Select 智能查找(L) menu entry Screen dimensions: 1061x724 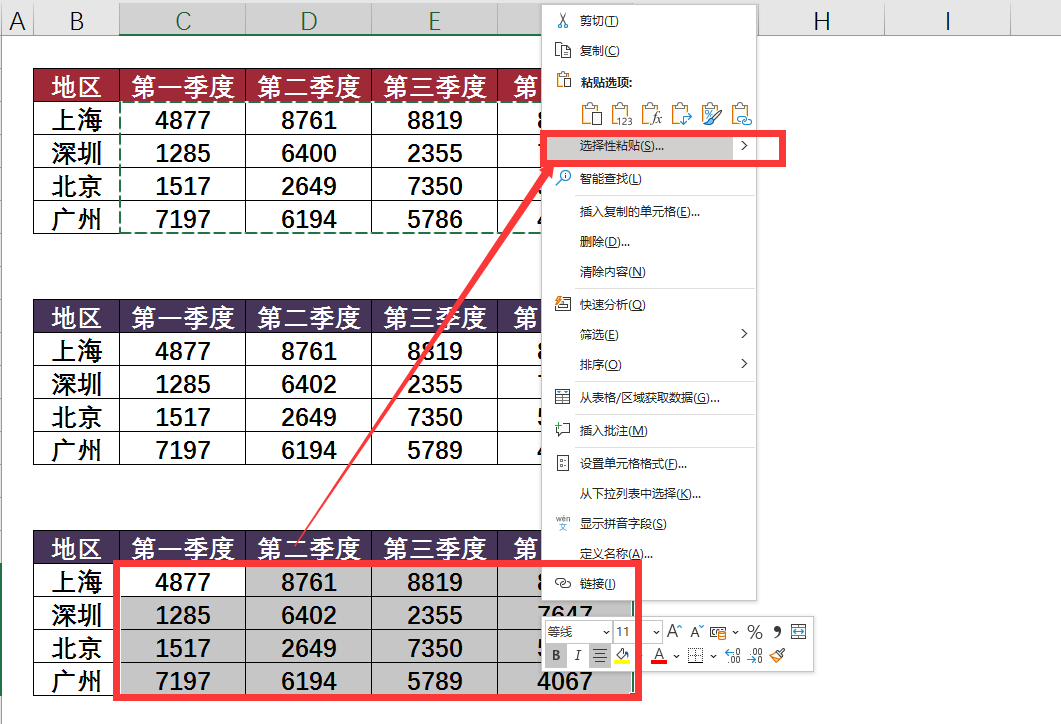(649, 179)
